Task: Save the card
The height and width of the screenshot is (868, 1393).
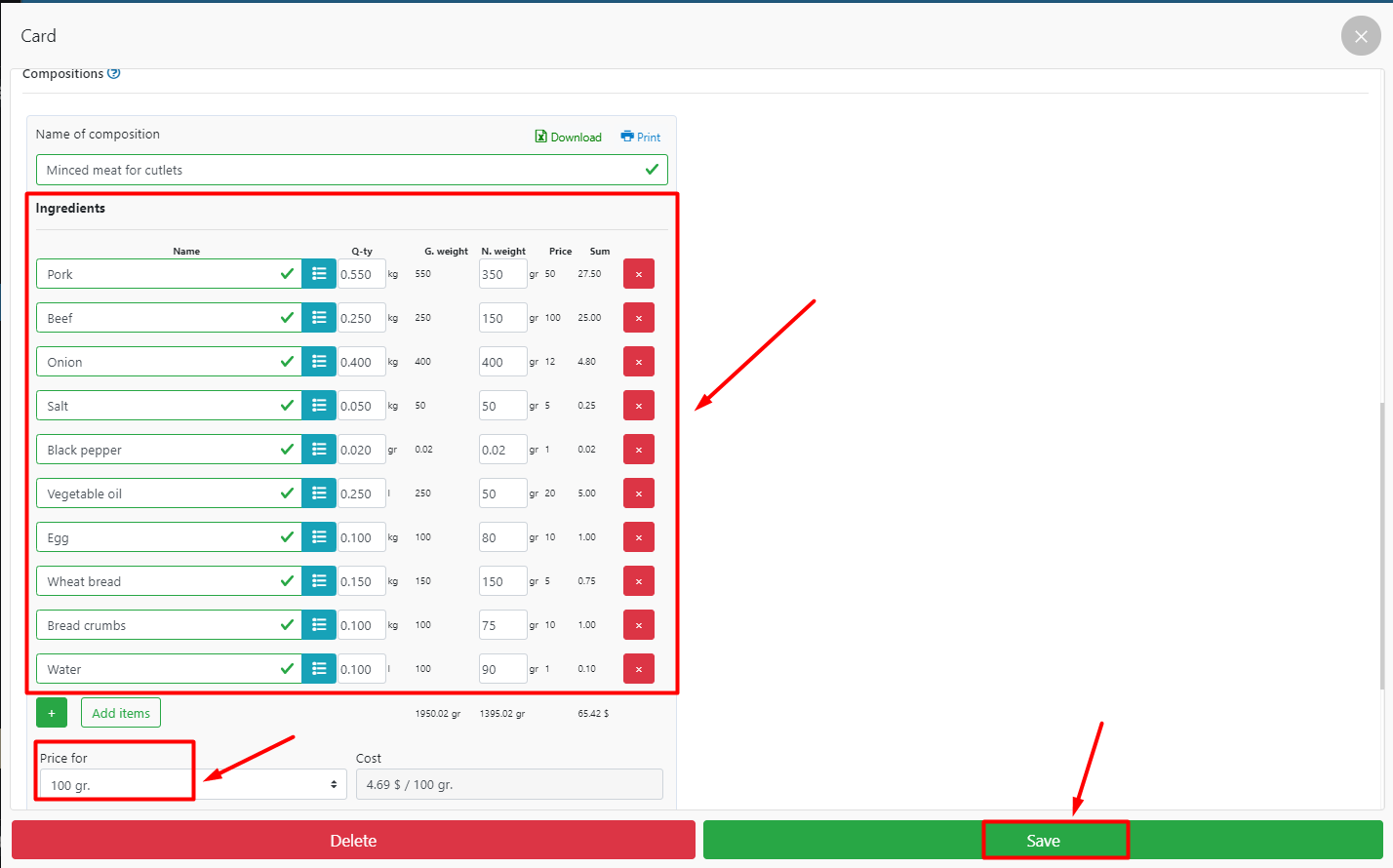Action: (x=1043, y=841)
